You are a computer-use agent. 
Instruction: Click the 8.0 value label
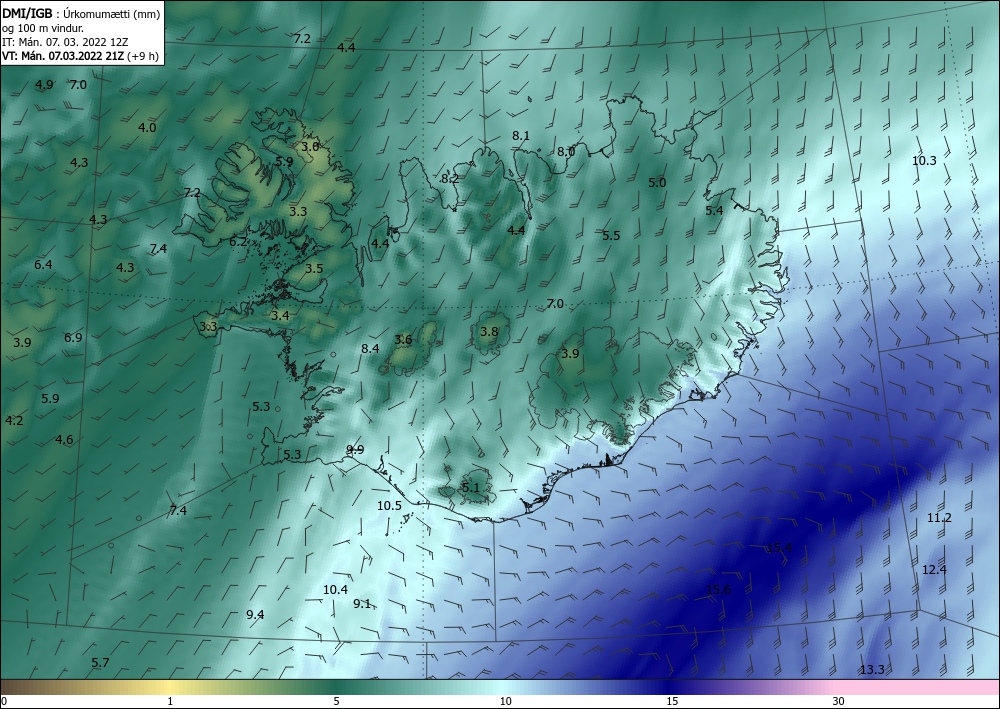[x=566, y=152]
